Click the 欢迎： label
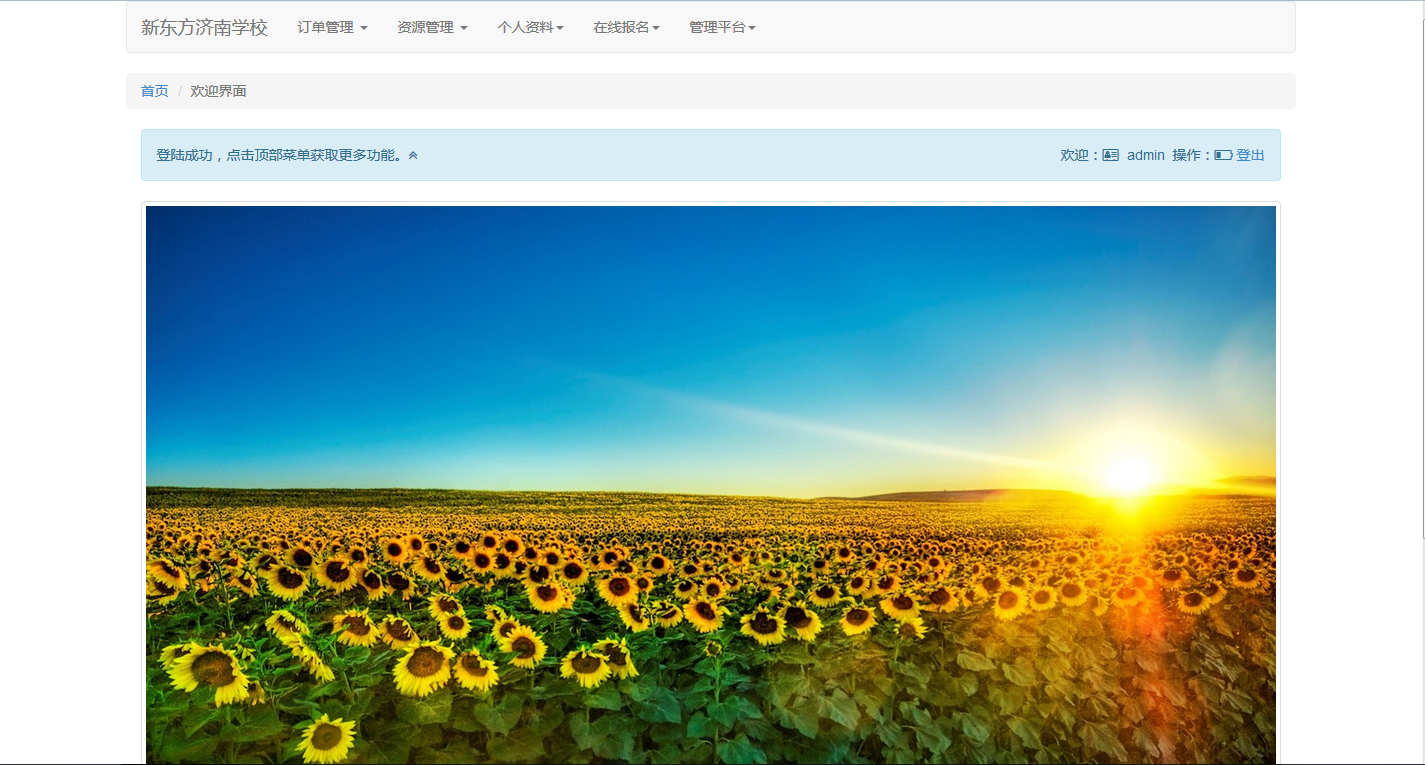 point(1080,155)
